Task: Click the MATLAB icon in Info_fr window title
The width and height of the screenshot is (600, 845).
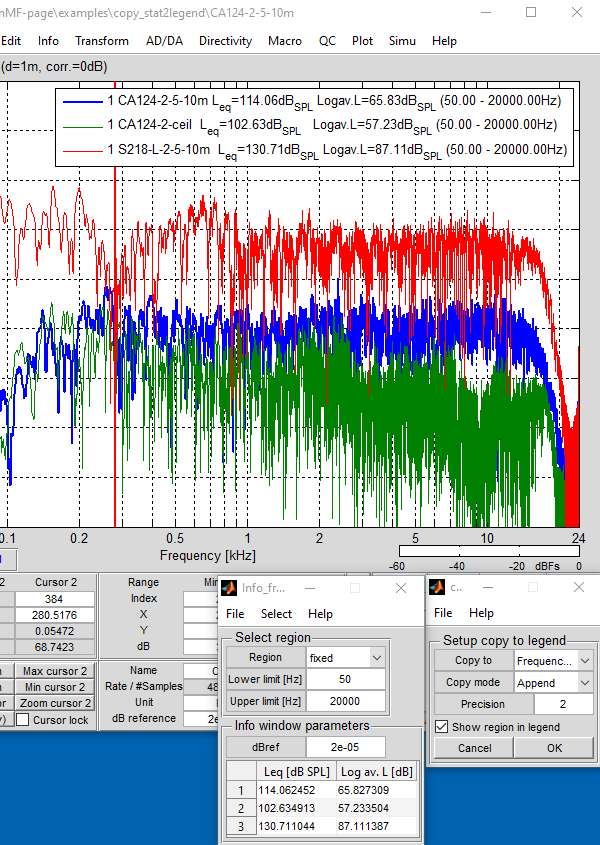Action: pyautogui.click(x=229, y=587)
